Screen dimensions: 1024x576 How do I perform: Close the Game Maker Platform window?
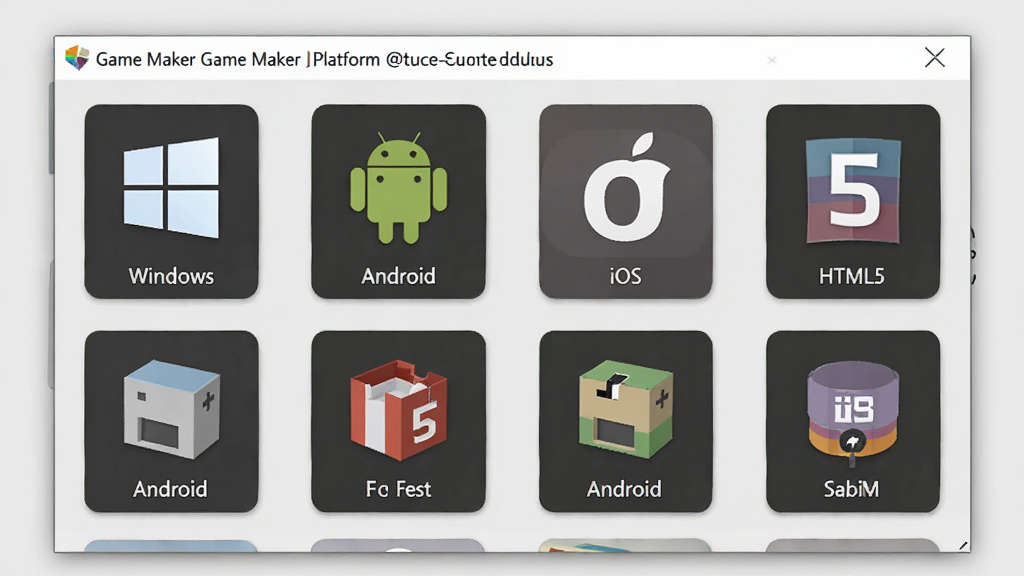[x=935, y=58]
